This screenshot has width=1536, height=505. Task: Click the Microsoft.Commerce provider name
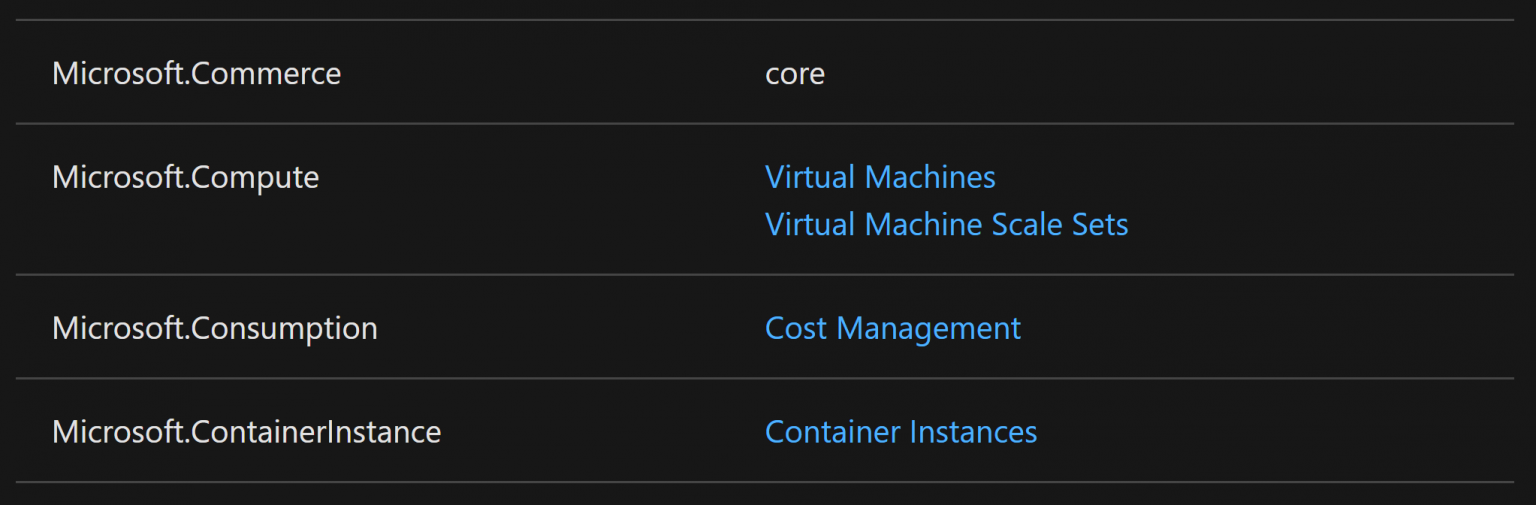(x=196, y=73)
